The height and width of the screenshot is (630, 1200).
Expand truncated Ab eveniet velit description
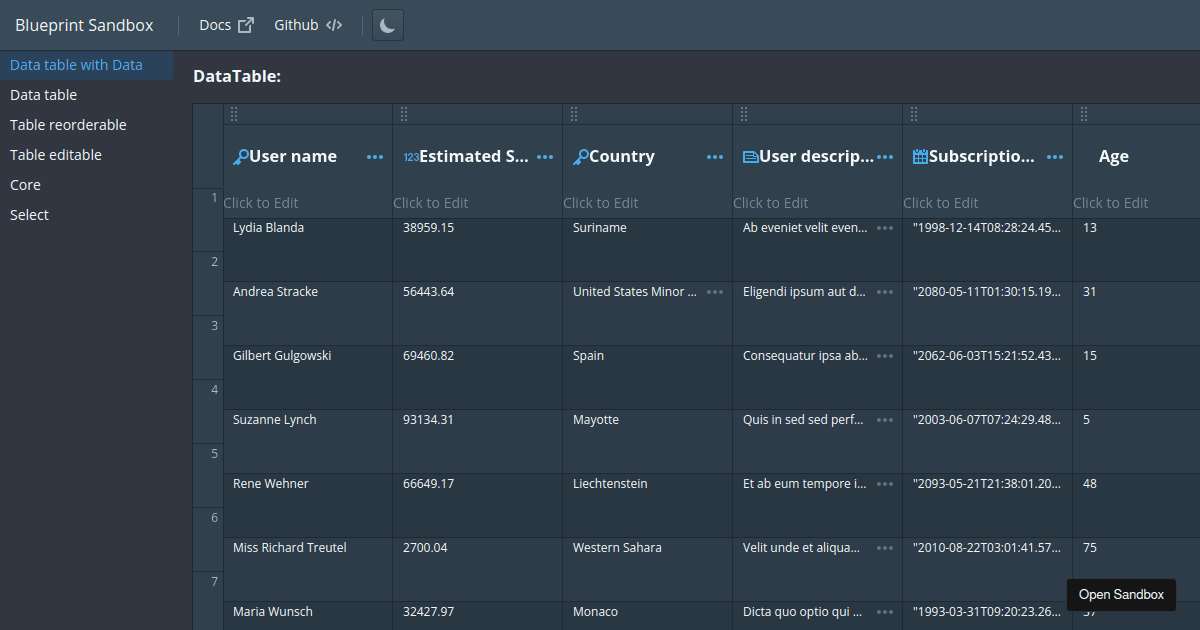(885, 228)
